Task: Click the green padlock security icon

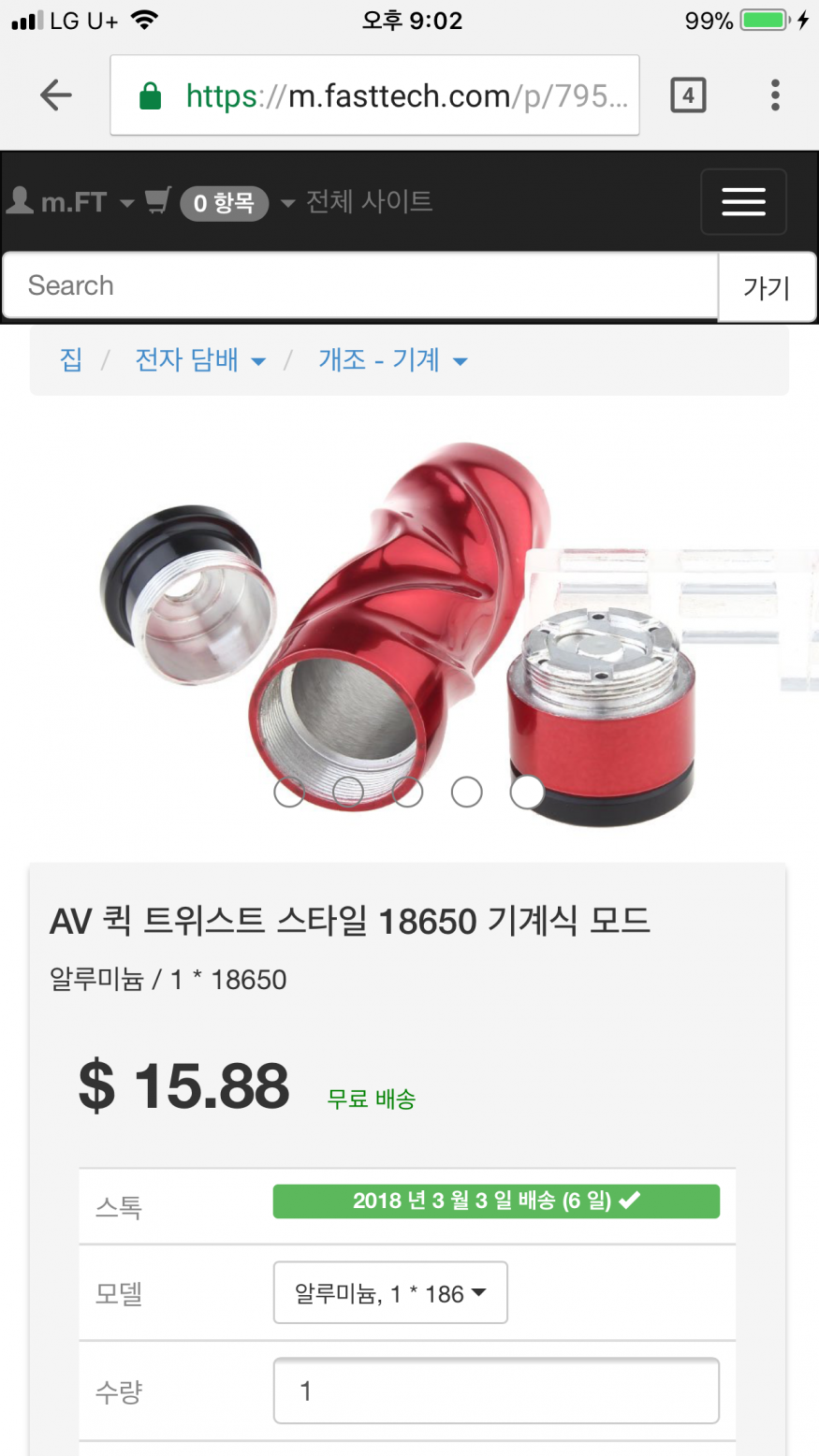Action: pos(150,96)
